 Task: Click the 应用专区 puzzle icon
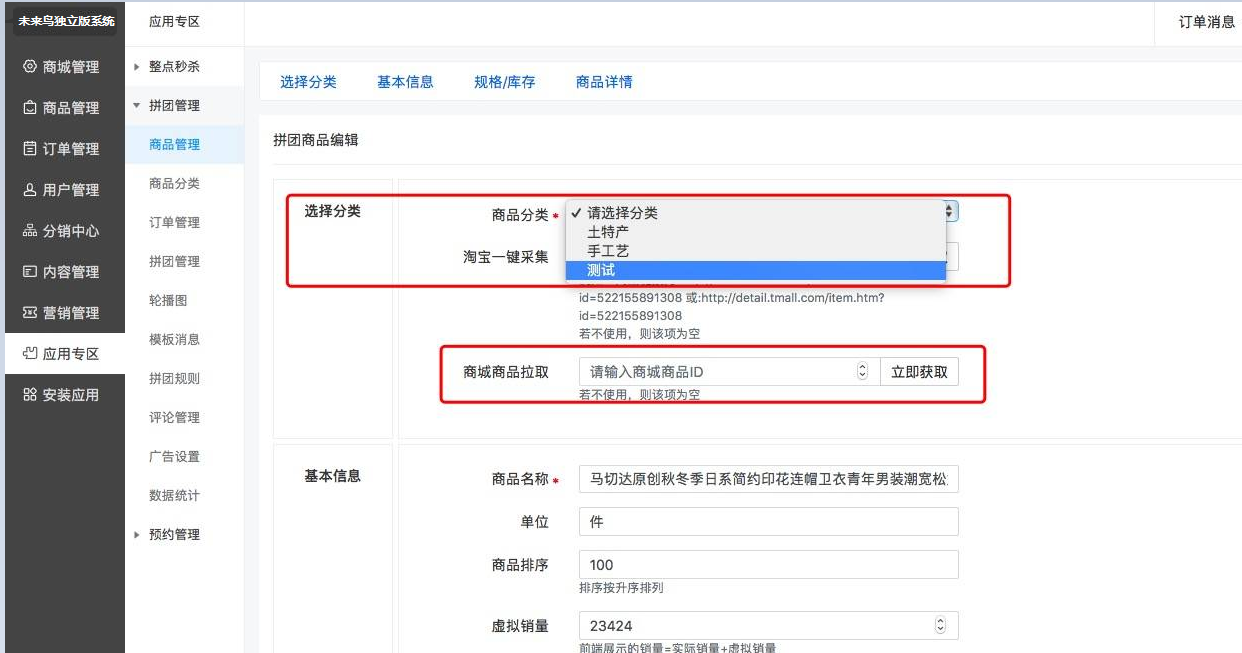pyautogui.click(x=30, y=354)
